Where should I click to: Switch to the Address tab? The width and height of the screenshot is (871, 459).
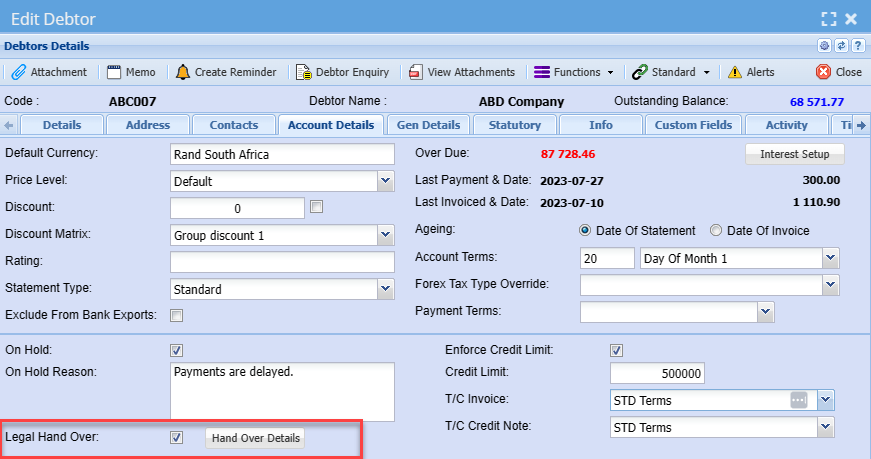[148, 125]
